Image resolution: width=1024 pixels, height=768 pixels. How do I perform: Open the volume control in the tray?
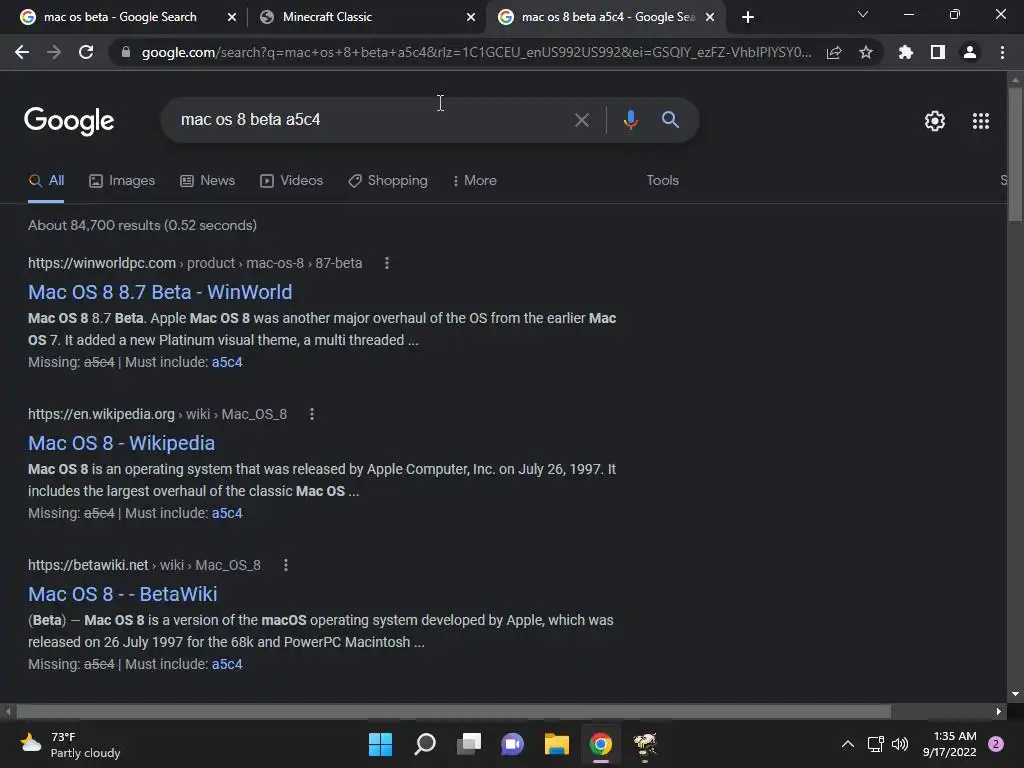pos(900,744)
